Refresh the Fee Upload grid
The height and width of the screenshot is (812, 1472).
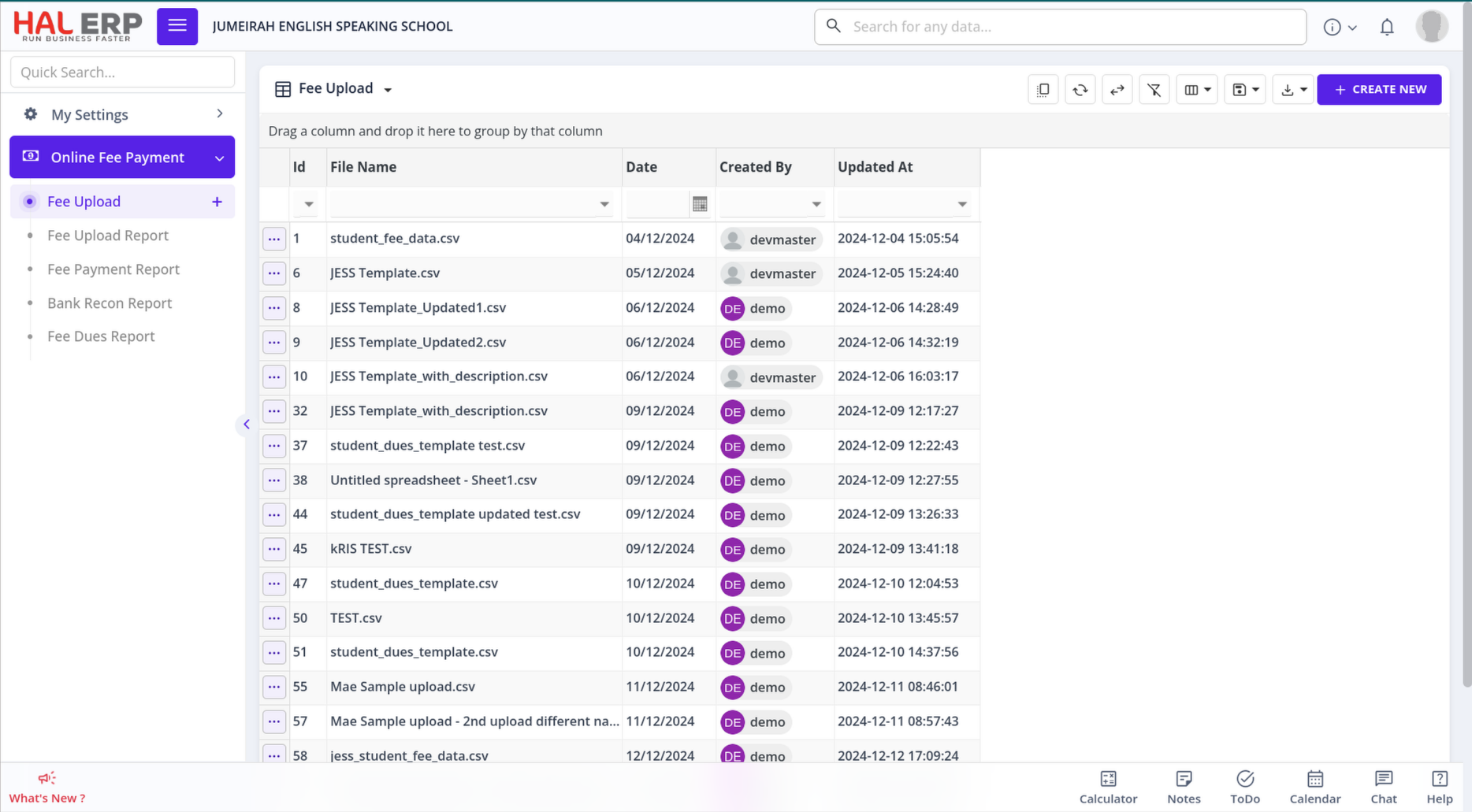[x=1080, y=90]
